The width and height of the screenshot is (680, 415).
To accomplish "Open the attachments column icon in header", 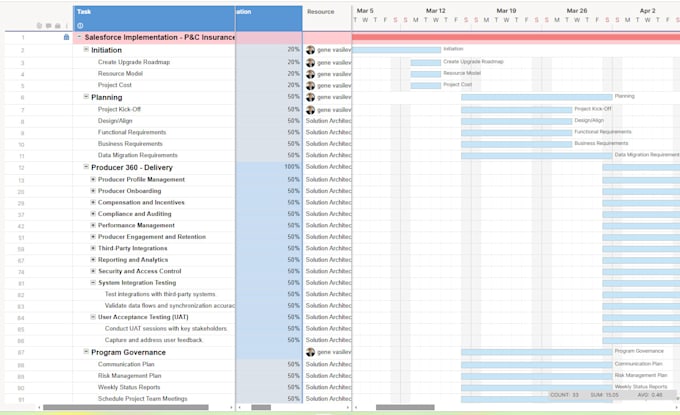I will [39, 26].
